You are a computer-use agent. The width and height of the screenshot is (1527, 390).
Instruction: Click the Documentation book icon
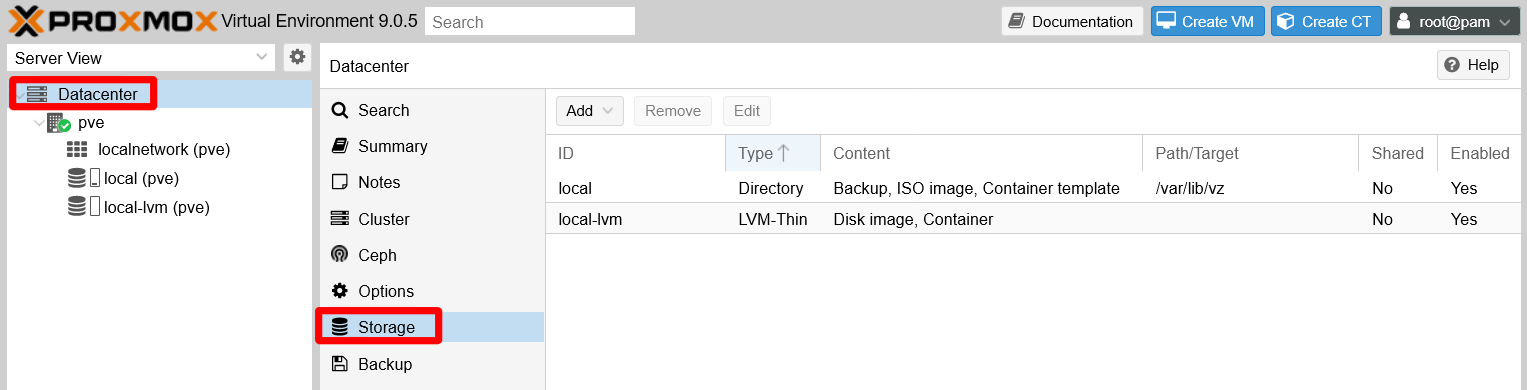pos(1017,21)
